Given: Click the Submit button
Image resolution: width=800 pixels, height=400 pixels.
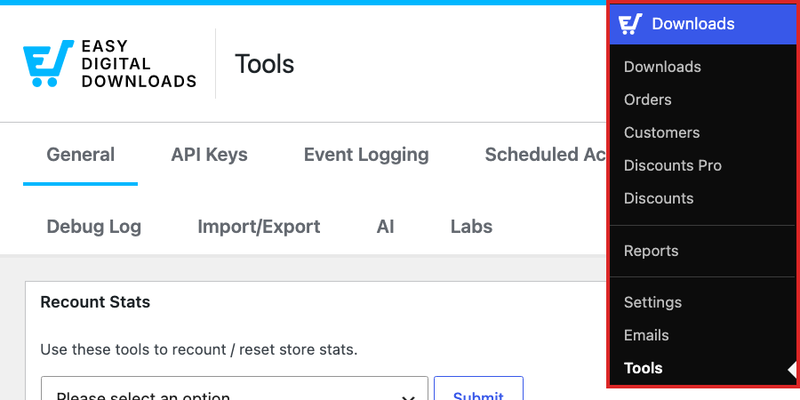Looking at the screenshot, I should 479,389.
